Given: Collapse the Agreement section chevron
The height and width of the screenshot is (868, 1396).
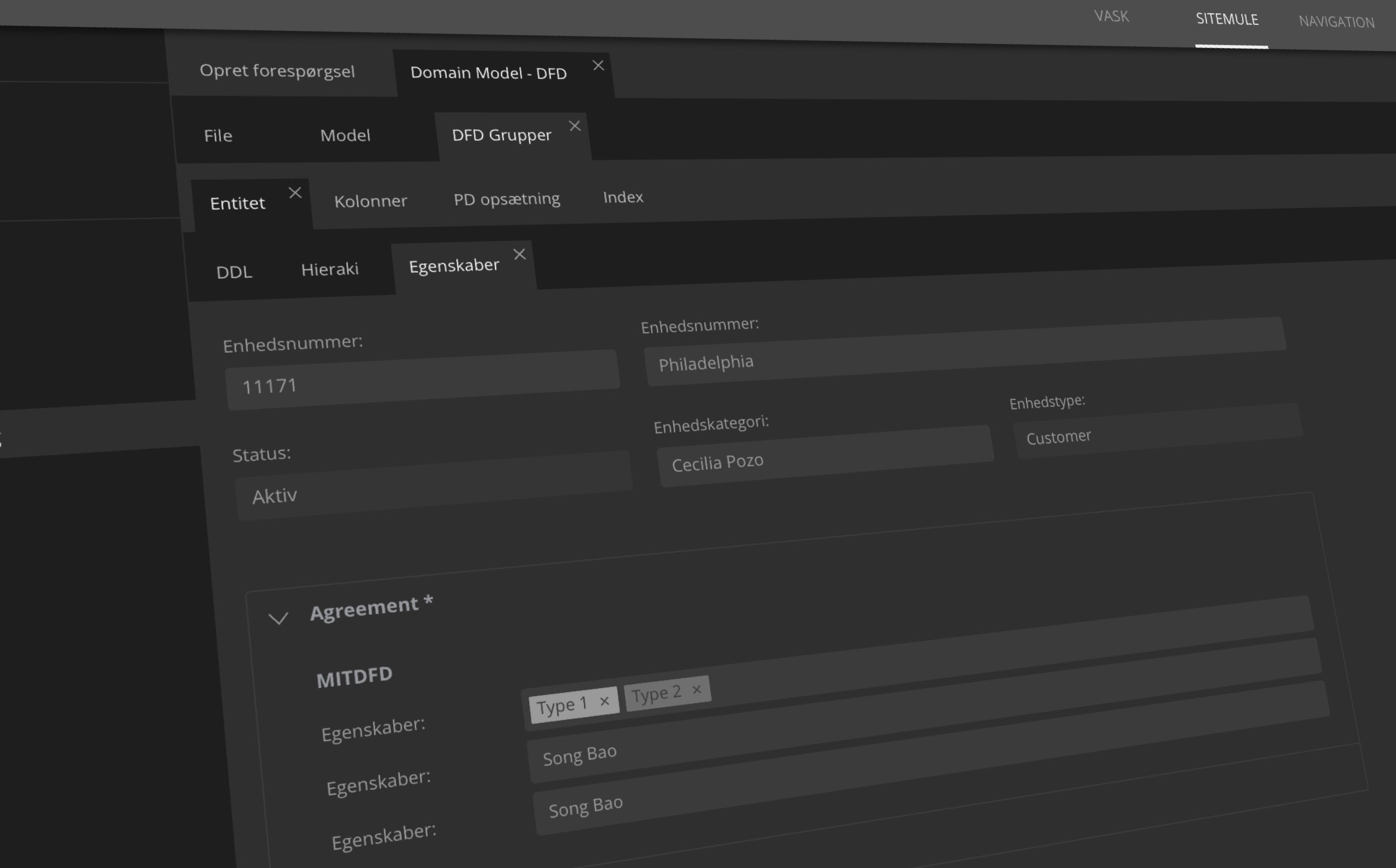Looking at the screenshot, I should (x=278, y=619).
